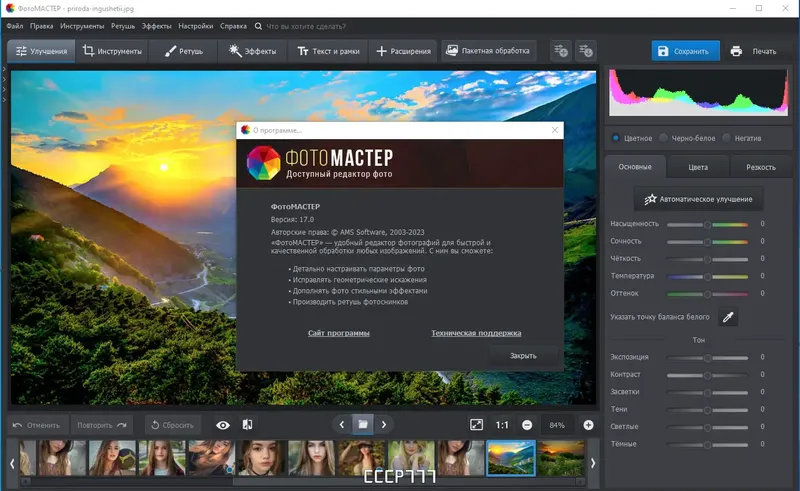
Task: Click the Контраст slider handle
Action: (x=707, y=375)
